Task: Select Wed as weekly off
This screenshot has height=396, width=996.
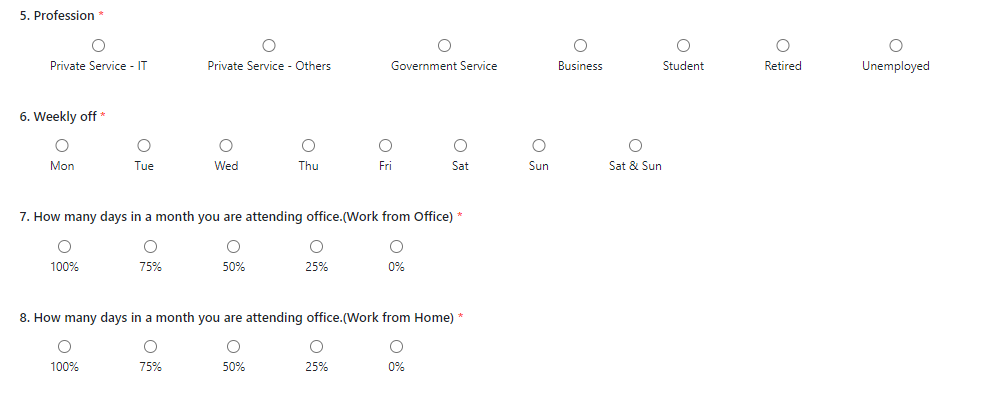Action: pos(226,146)
